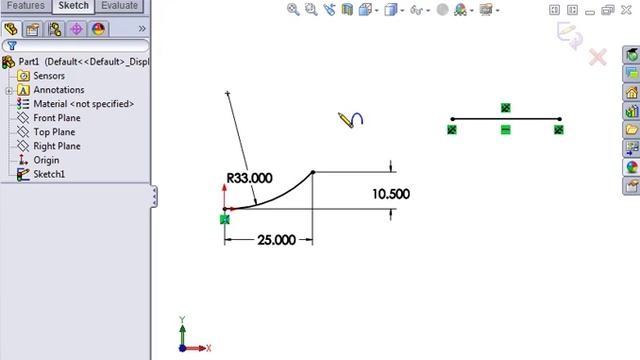
Task: Click the Previous View icon
Action: [x=329, y=9]
